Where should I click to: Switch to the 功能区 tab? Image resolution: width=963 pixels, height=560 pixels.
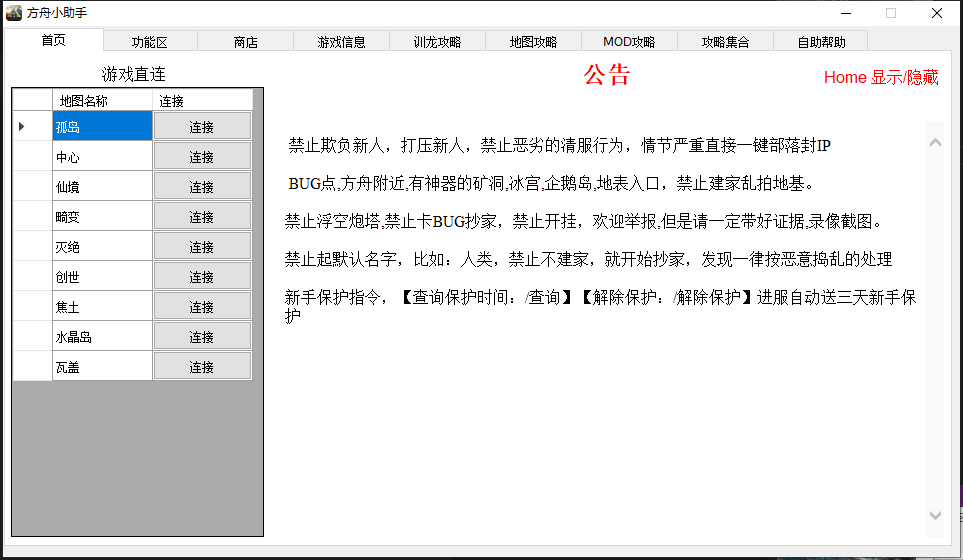150,42
